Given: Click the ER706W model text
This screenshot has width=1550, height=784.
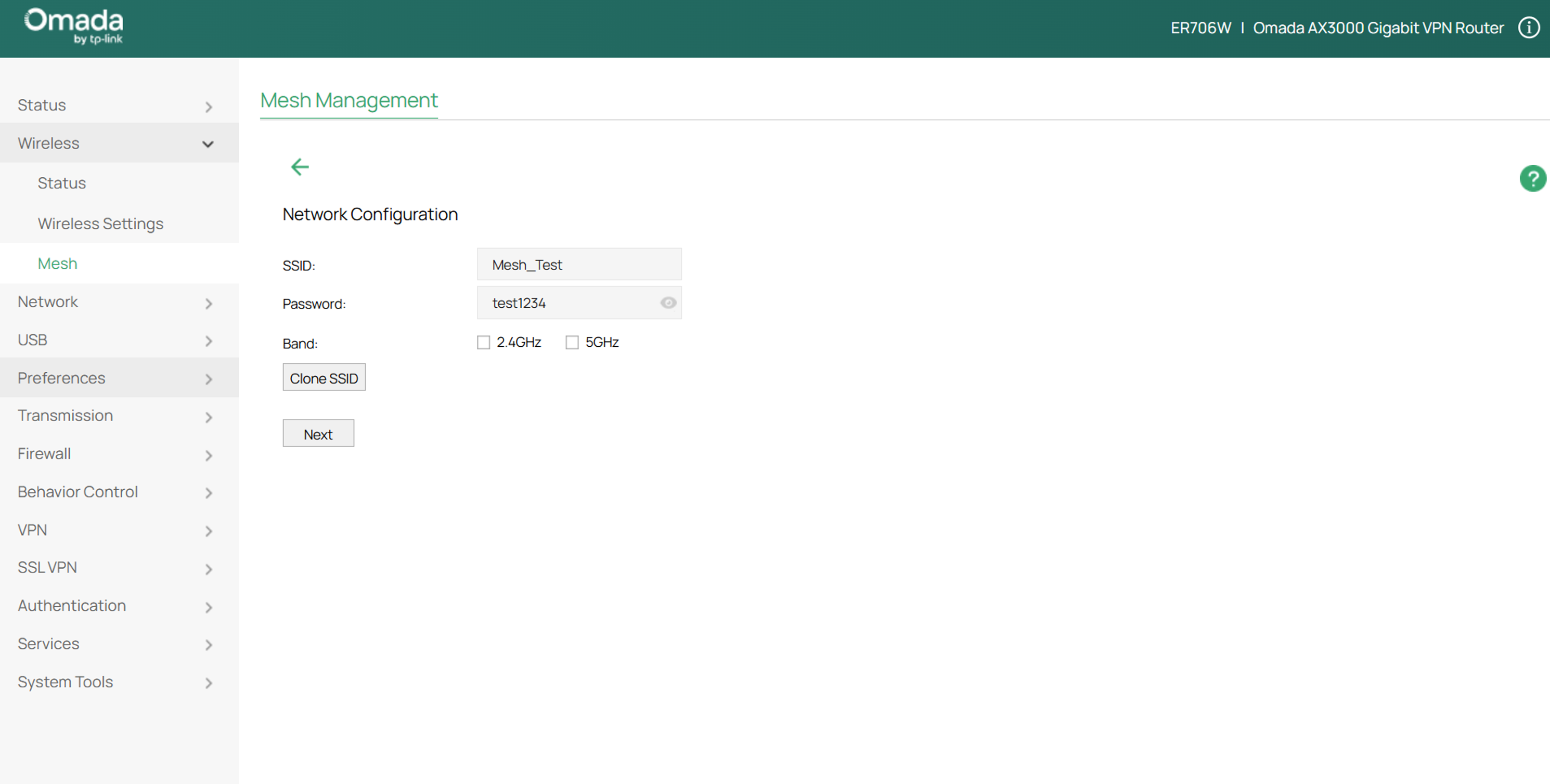Looking at the screenshot, I should coord(1200,28).
